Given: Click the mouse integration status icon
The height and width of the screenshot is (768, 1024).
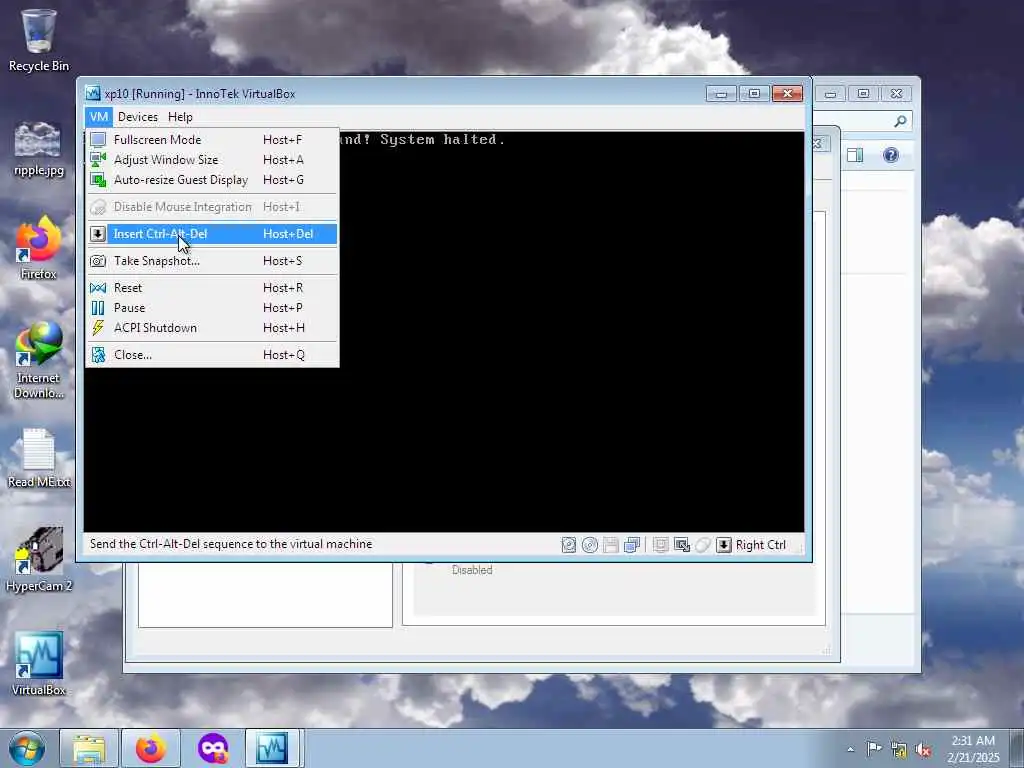Looking at the screenshot, I should point(703,545).
